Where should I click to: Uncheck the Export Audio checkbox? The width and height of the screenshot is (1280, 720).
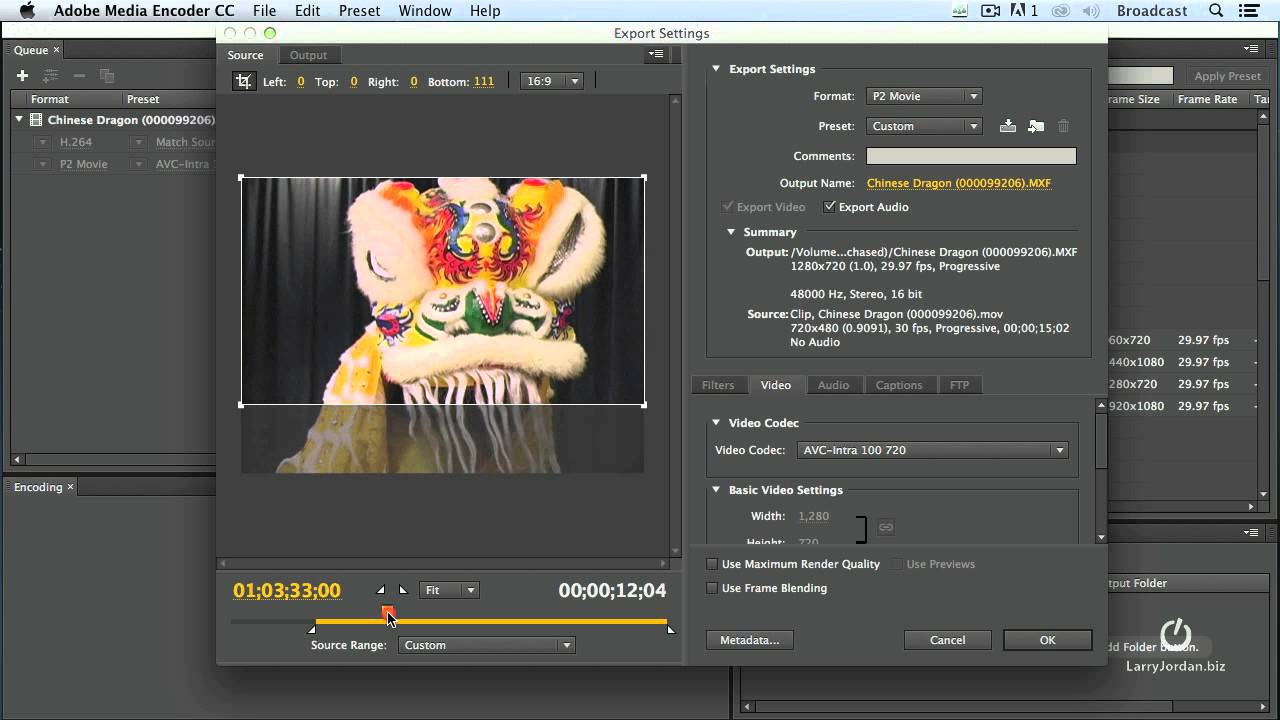coord(830,206)
